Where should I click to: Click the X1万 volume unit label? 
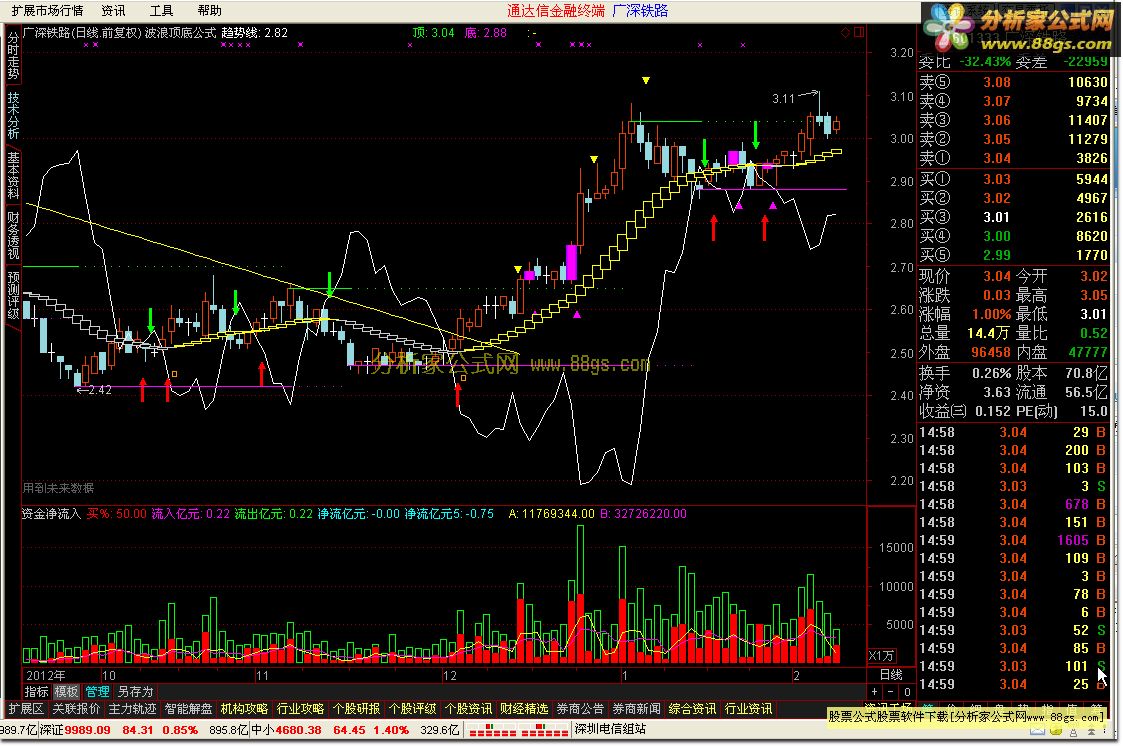click(x=882, y=656)
